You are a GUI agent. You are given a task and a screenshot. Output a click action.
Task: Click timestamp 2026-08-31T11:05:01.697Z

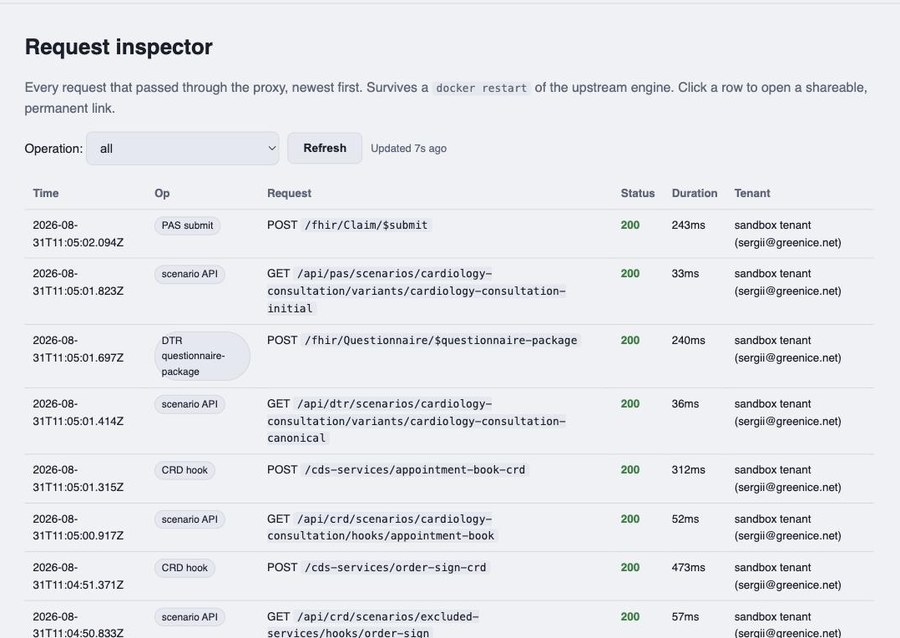78,349
